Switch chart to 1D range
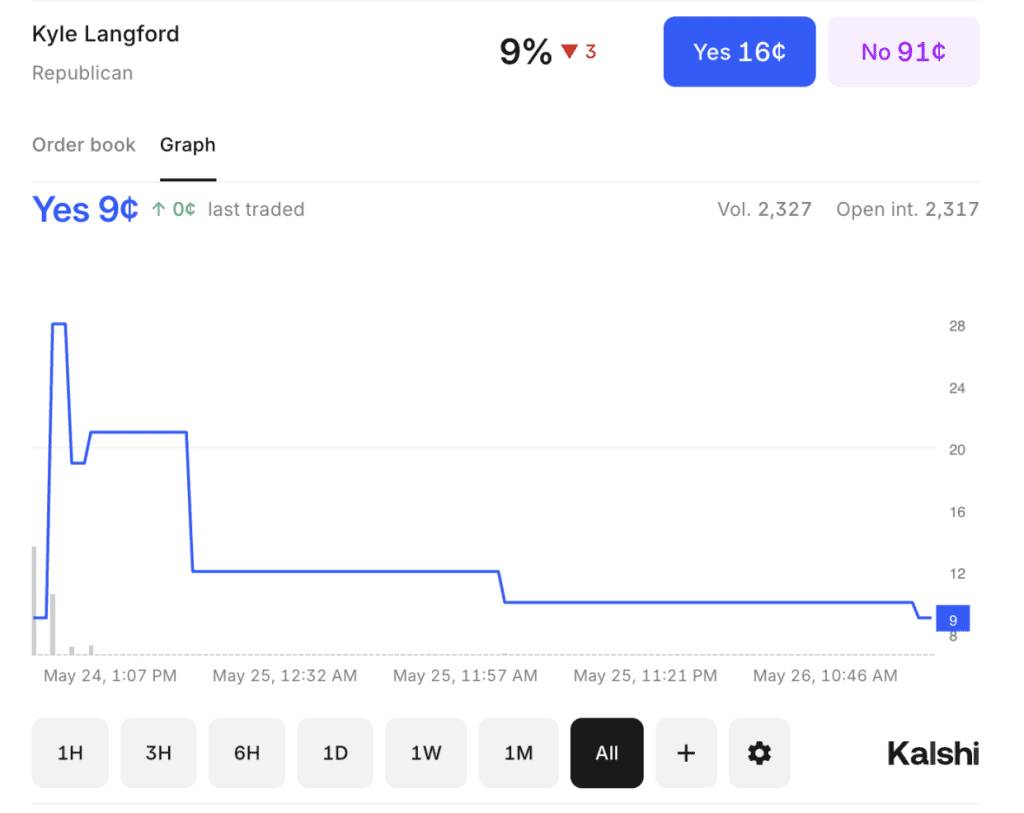This screenshot has width=1024, height=813. tap(335, 753)
